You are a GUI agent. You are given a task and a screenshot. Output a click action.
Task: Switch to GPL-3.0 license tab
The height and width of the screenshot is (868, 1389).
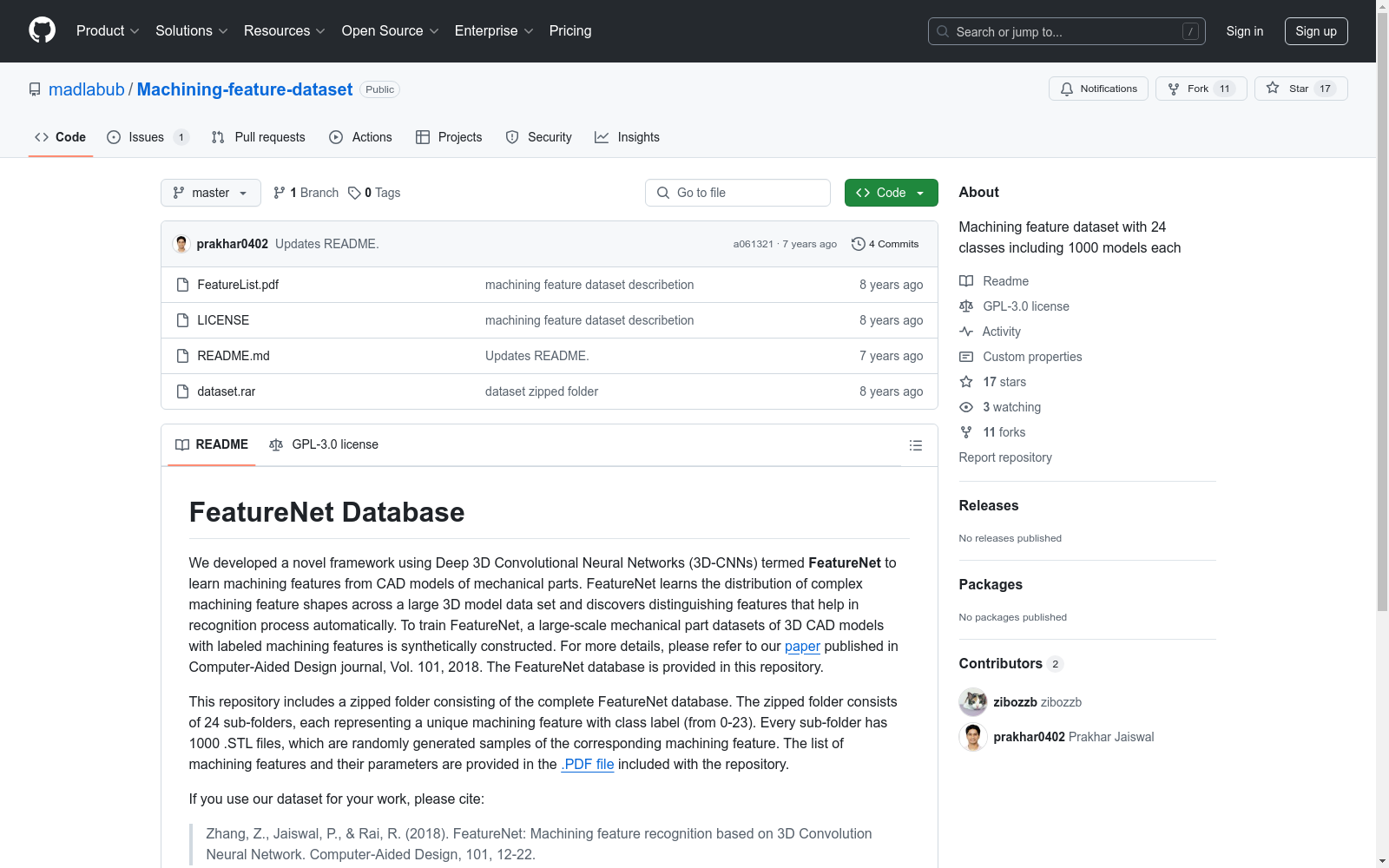tap(324, 444)
